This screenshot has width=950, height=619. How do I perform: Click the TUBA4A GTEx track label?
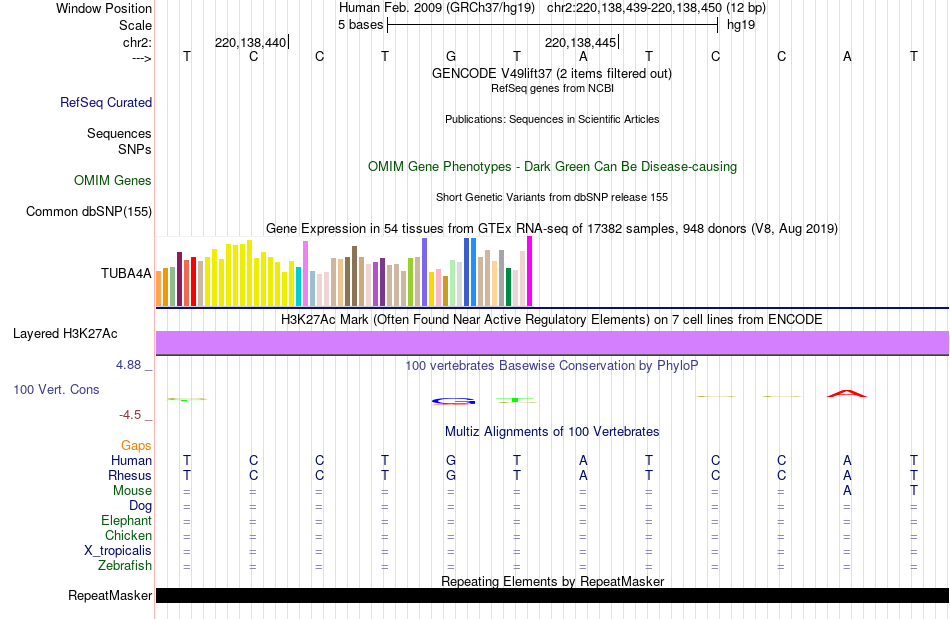(126, 273)
